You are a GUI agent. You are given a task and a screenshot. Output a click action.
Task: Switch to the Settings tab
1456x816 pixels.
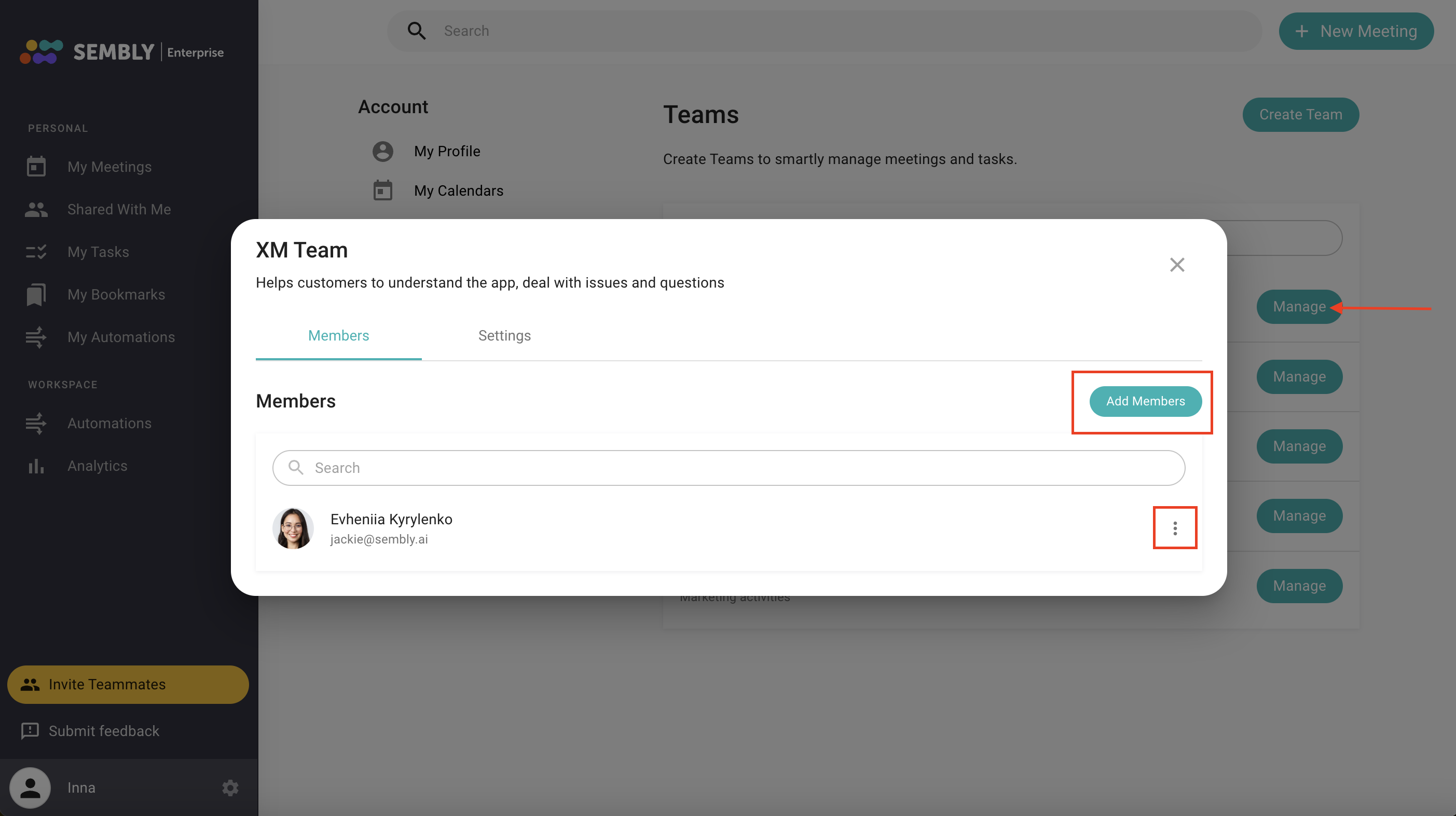click(x=504, y=335)
